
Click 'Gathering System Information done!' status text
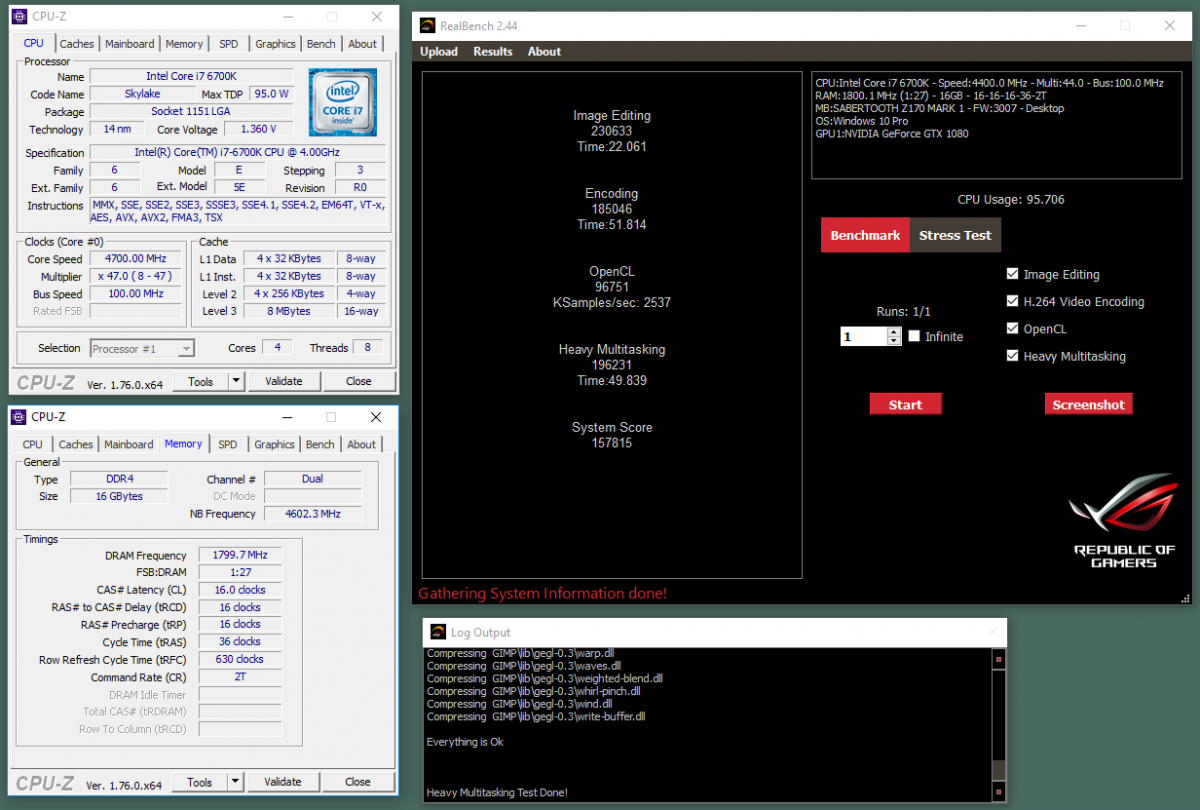tap(542, 593)
